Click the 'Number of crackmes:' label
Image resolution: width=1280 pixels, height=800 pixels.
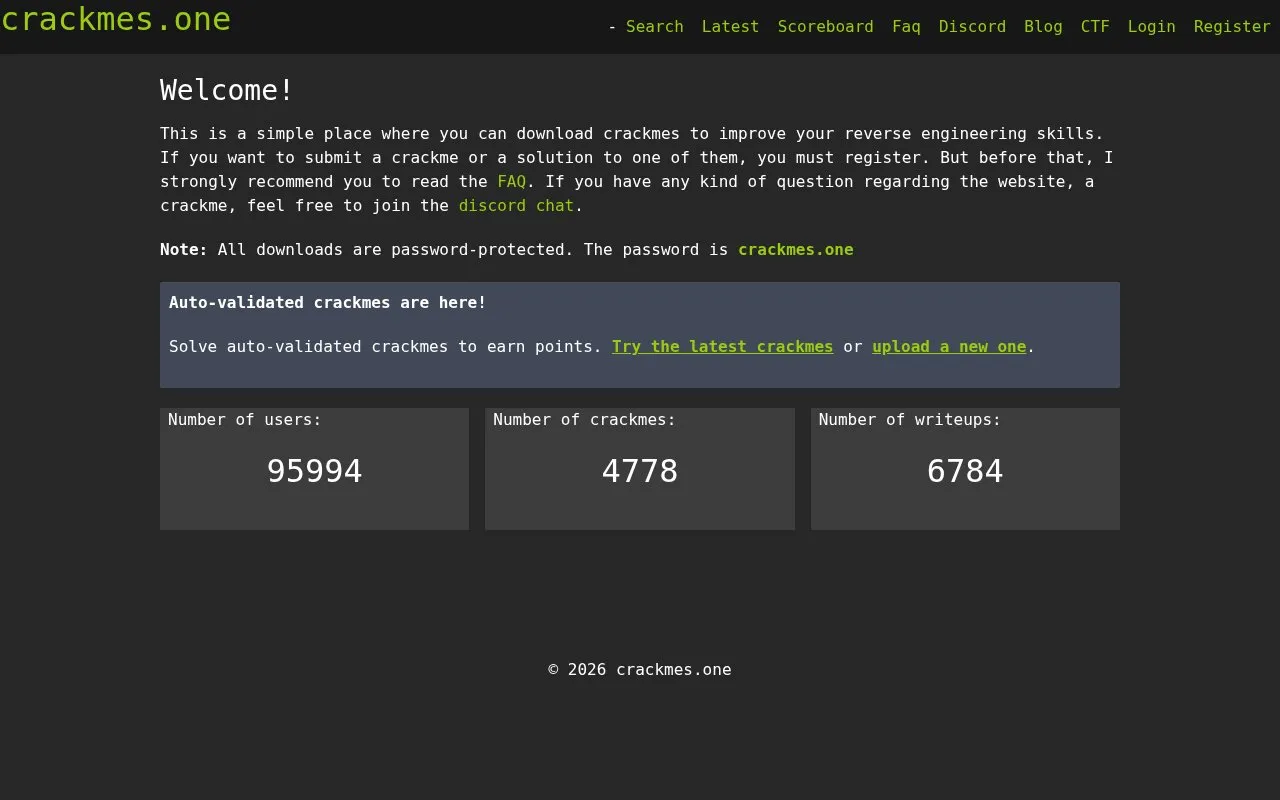click(584, 419)
